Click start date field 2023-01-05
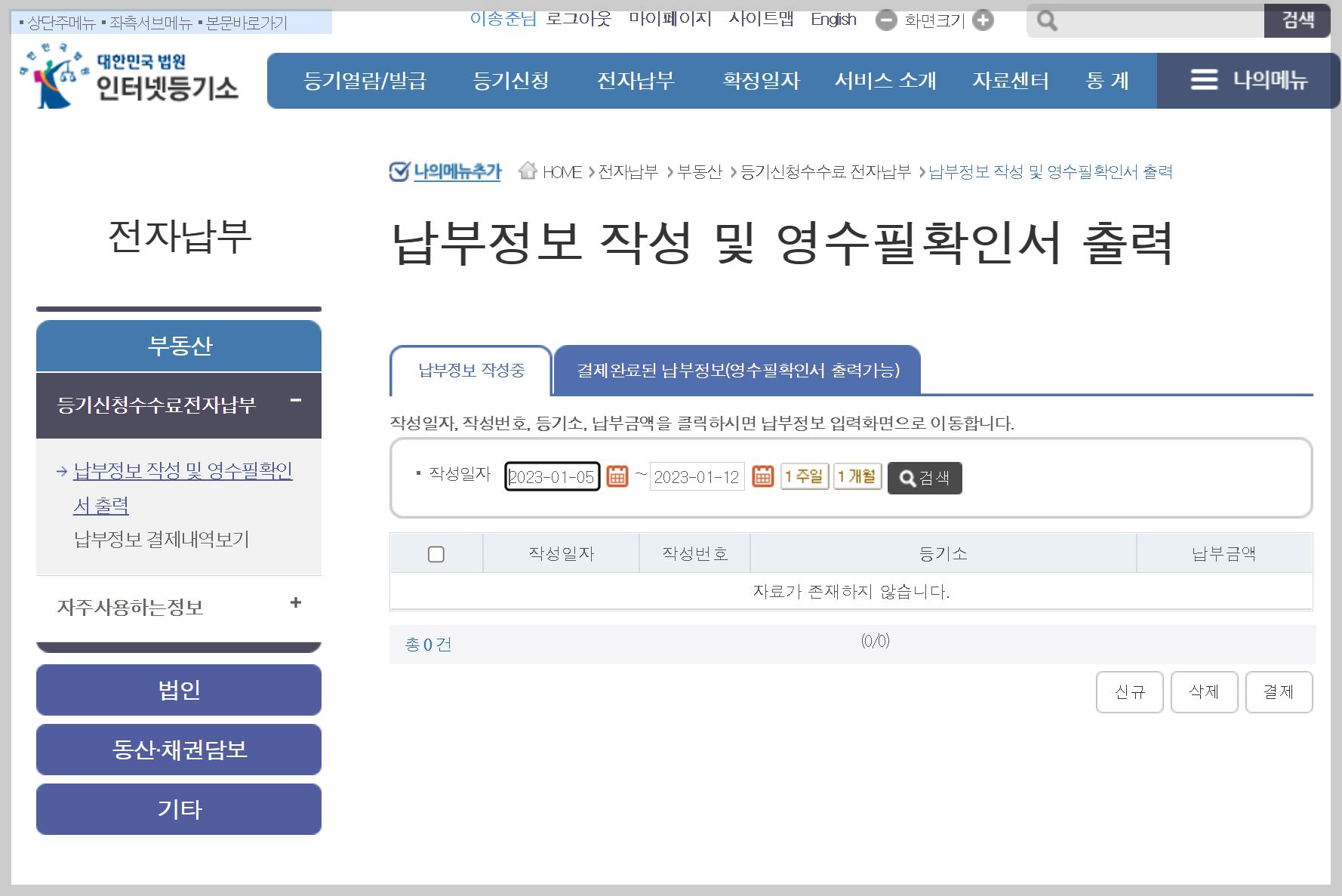Viewport: 1342px width, 896px height. tap(552, 476)
